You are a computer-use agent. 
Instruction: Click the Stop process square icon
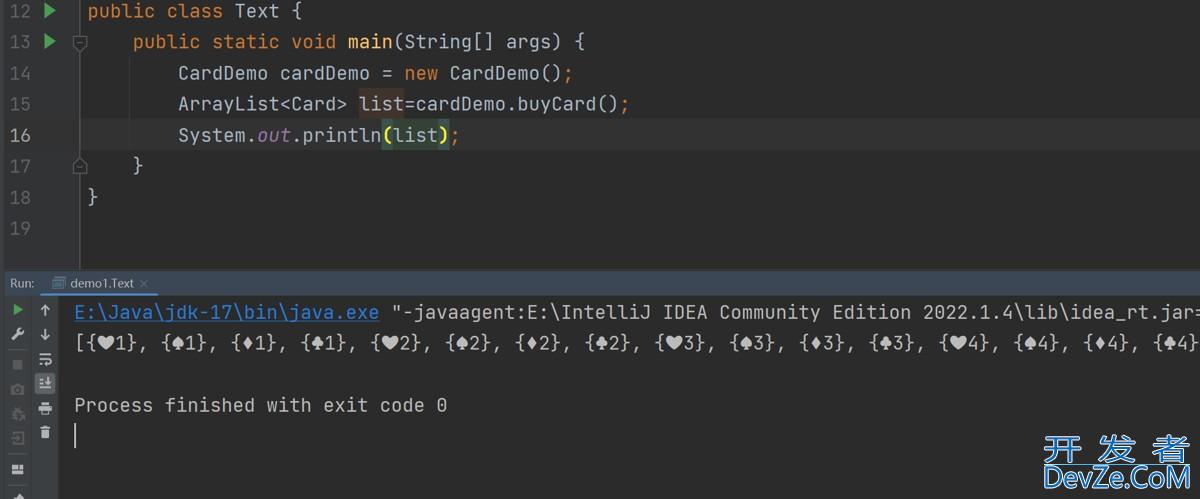[x=18, y=364]
